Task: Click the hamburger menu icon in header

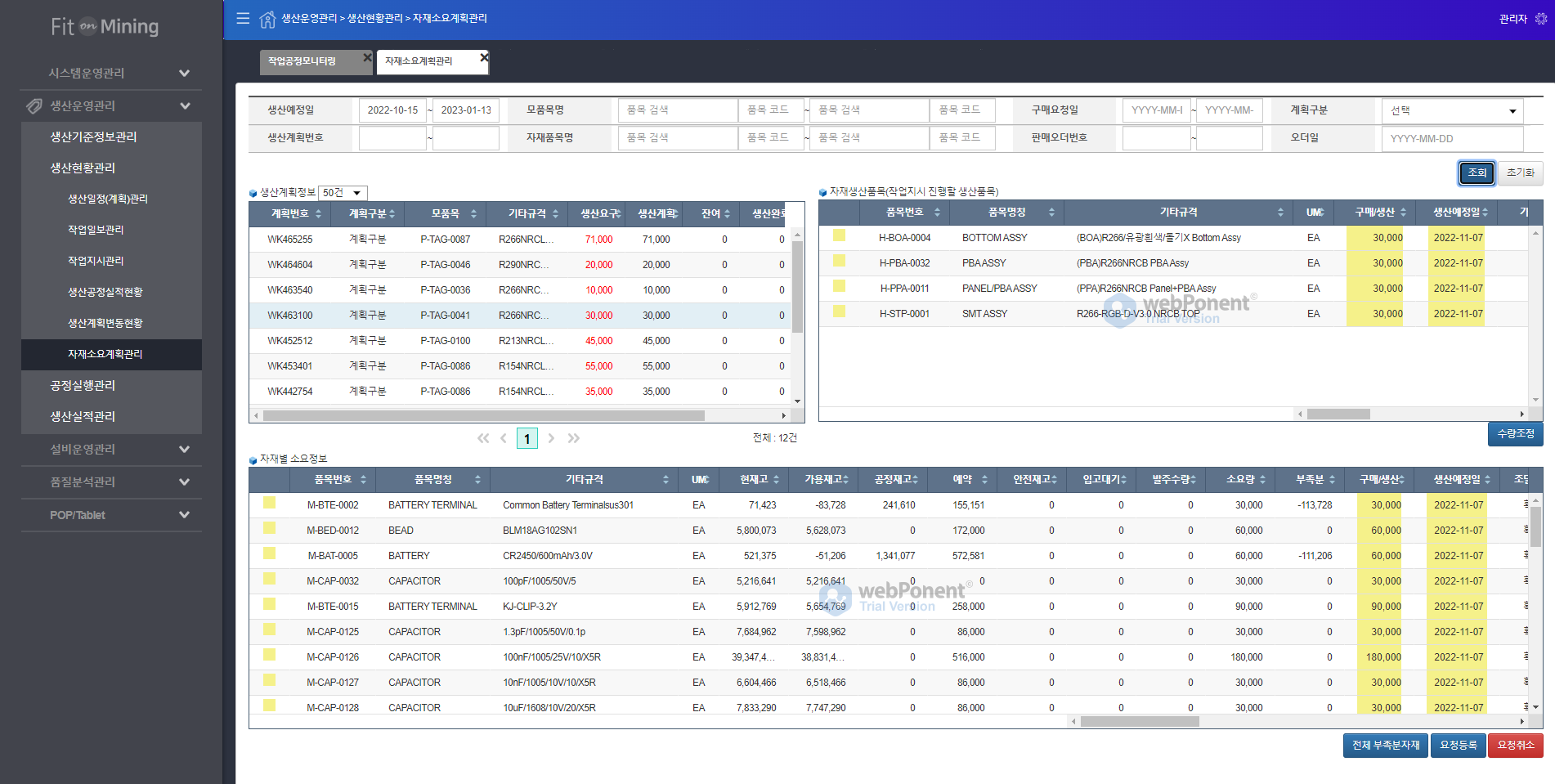Action: coord(243,18)
